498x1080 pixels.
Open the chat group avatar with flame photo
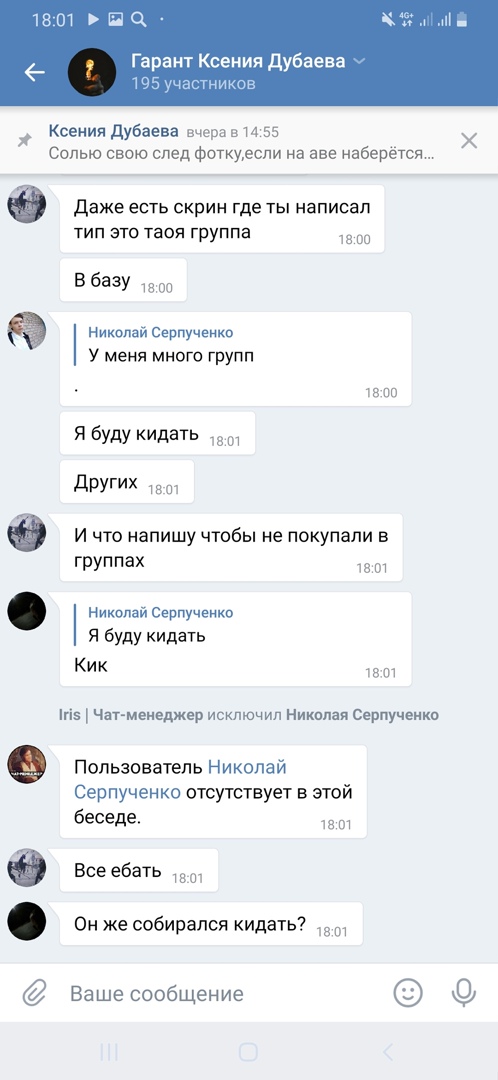click(x=92, y=72)
